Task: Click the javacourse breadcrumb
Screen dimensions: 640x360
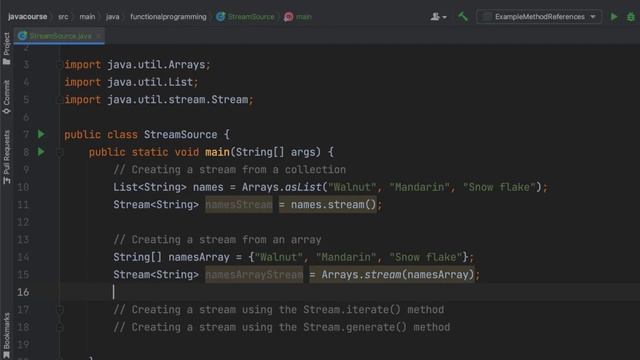Action: [27, 17]
